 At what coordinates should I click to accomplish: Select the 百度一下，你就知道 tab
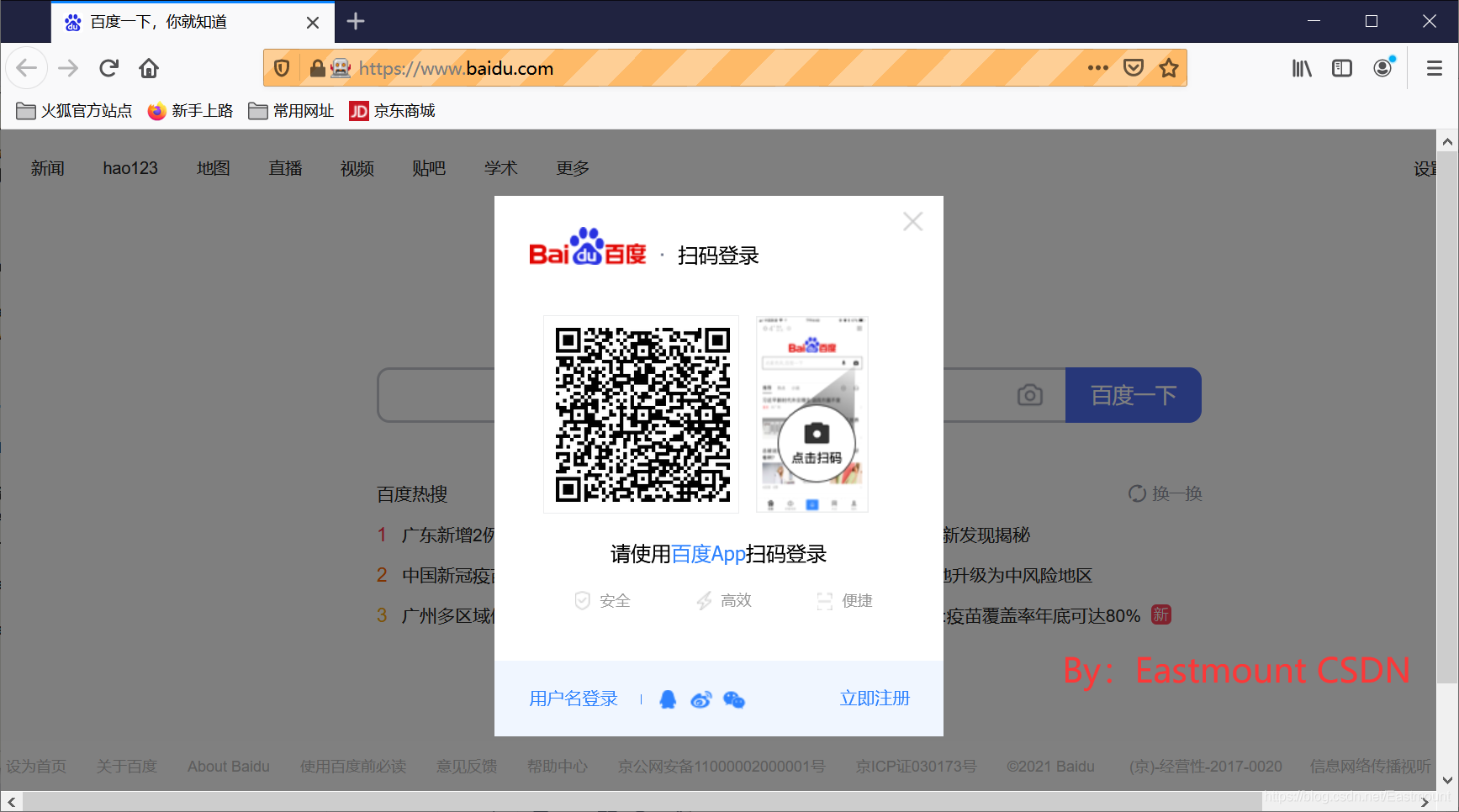pyautogui.click(x=193, y=22)
